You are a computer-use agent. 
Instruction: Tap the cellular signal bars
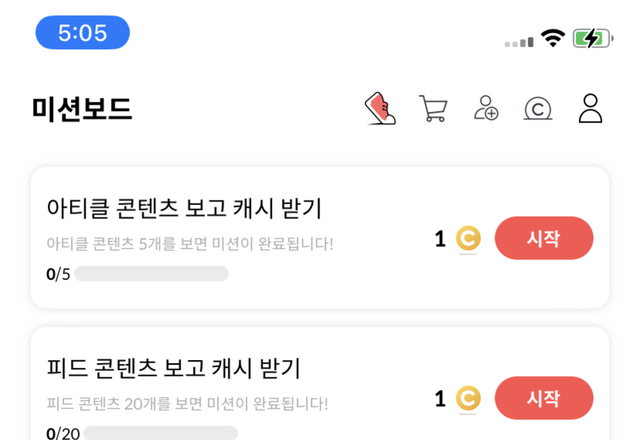click(x=519, y=42)
